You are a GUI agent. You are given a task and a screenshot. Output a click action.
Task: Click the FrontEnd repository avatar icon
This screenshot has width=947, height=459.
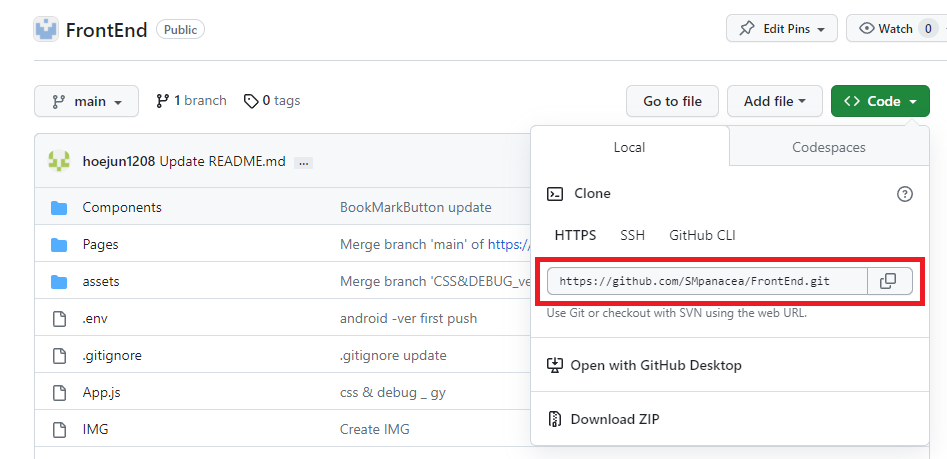46,30
